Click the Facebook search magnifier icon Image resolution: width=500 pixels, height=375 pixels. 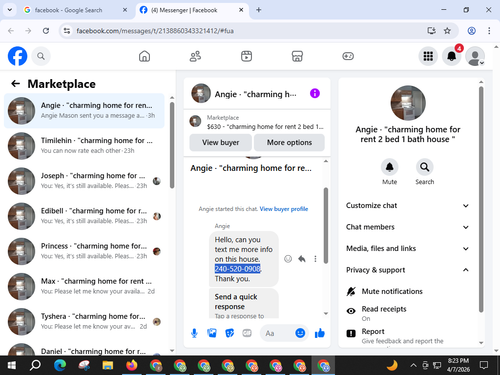click(41, 56)
